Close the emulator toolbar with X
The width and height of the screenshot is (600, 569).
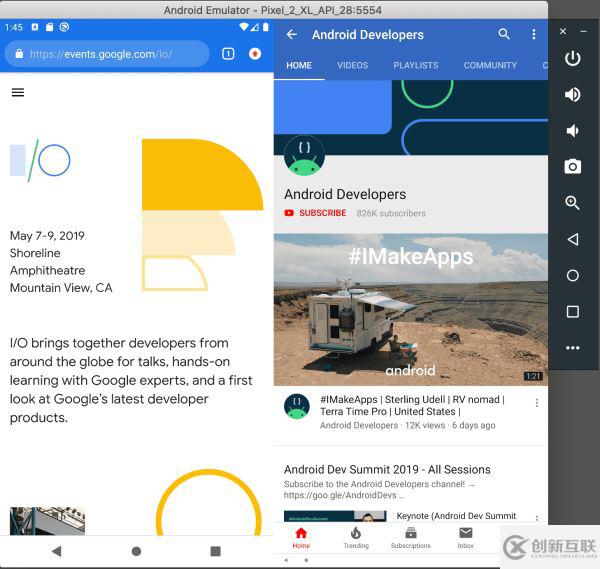pyautogui.click(x=562, y=31)
